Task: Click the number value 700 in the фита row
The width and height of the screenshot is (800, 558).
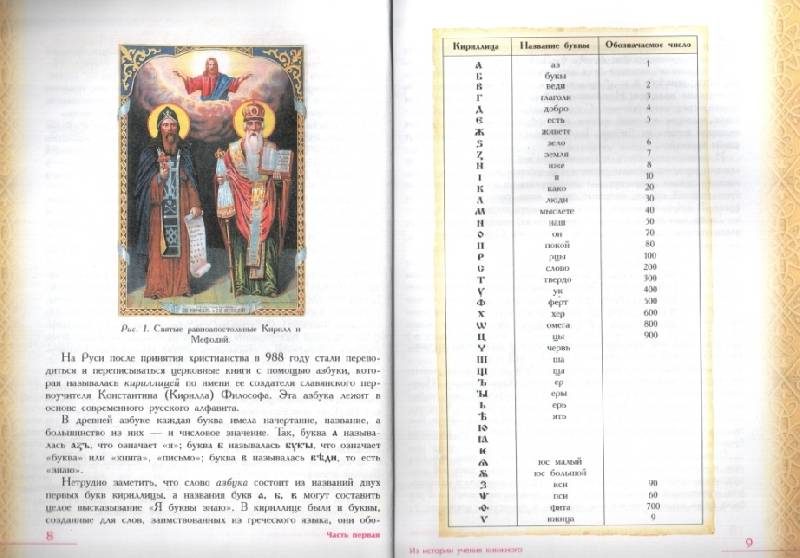Action: pyautogui.click(x=653, y=506)
